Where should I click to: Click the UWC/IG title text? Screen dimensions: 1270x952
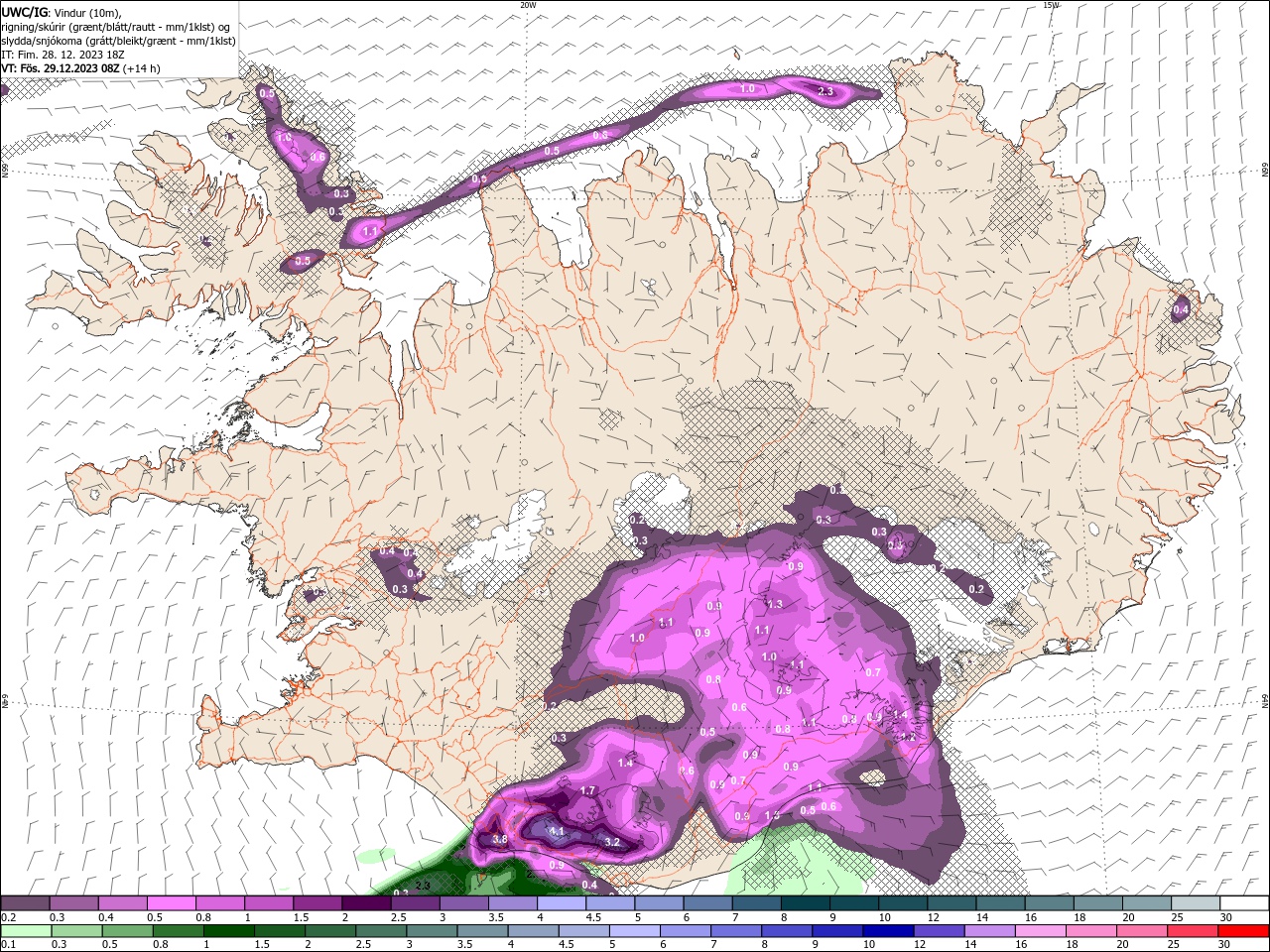[x=24, y=13]
